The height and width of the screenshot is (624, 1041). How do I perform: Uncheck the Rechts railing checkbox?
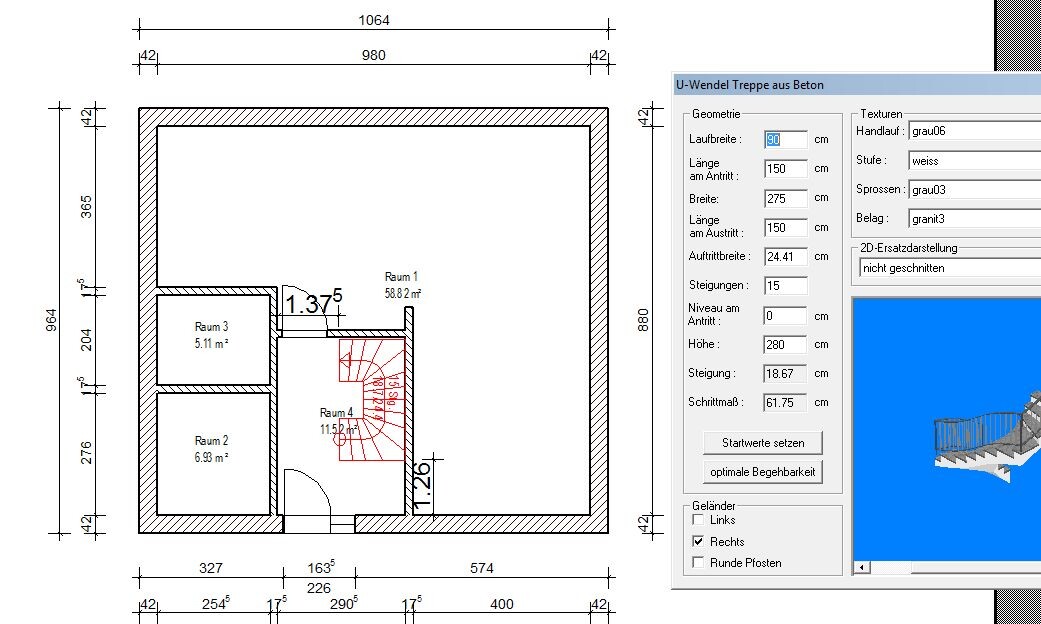(x=698, y=542)
